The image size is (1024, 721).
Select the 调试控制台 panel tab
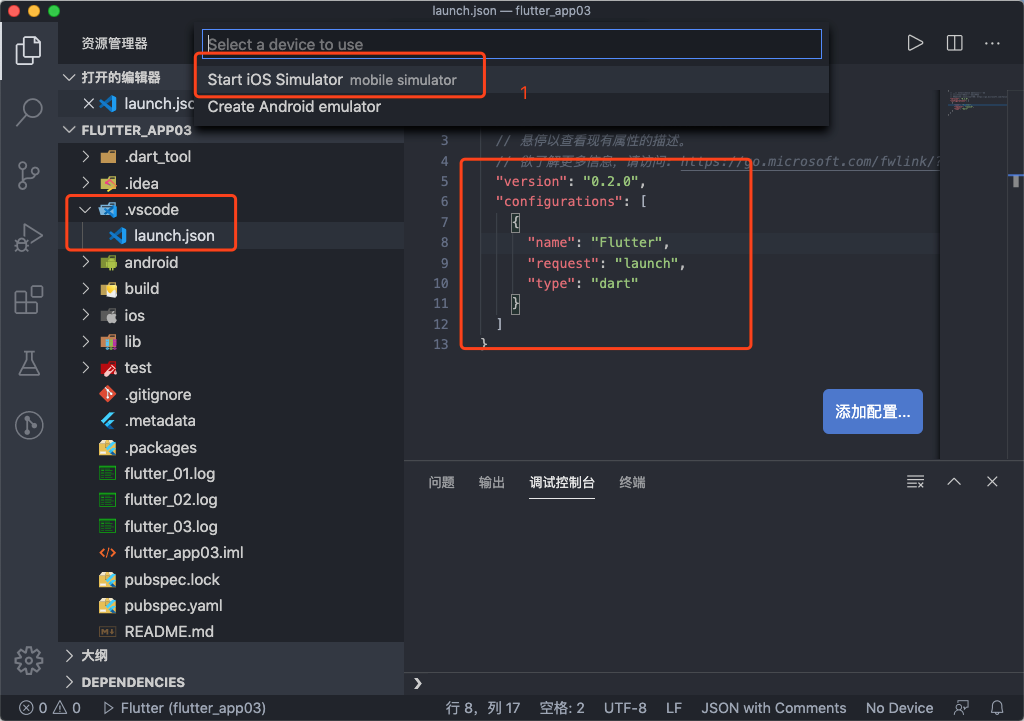click(562, 482)
